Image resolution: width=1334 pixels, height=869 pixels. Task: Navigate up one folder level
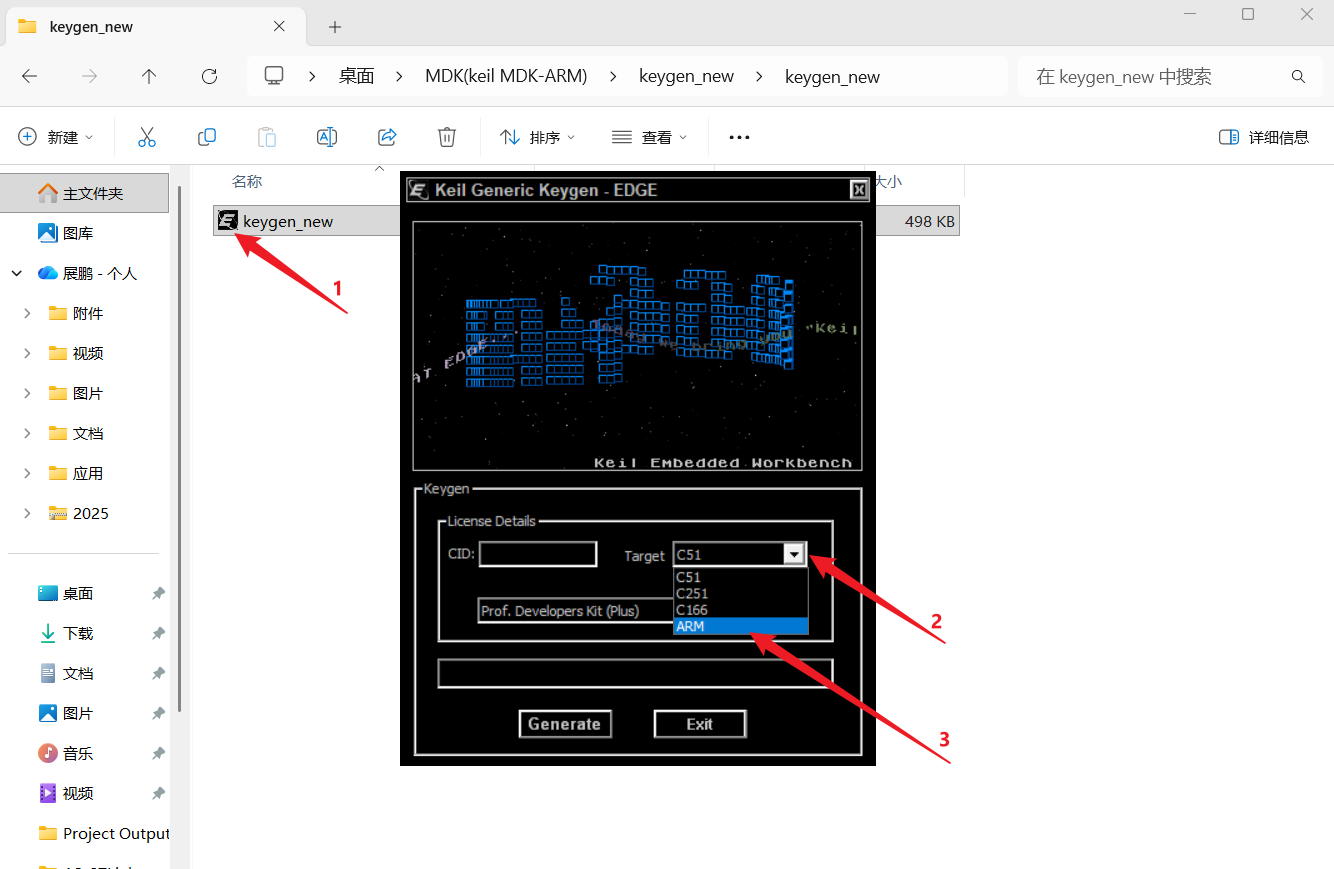click(x=149, y=76)
